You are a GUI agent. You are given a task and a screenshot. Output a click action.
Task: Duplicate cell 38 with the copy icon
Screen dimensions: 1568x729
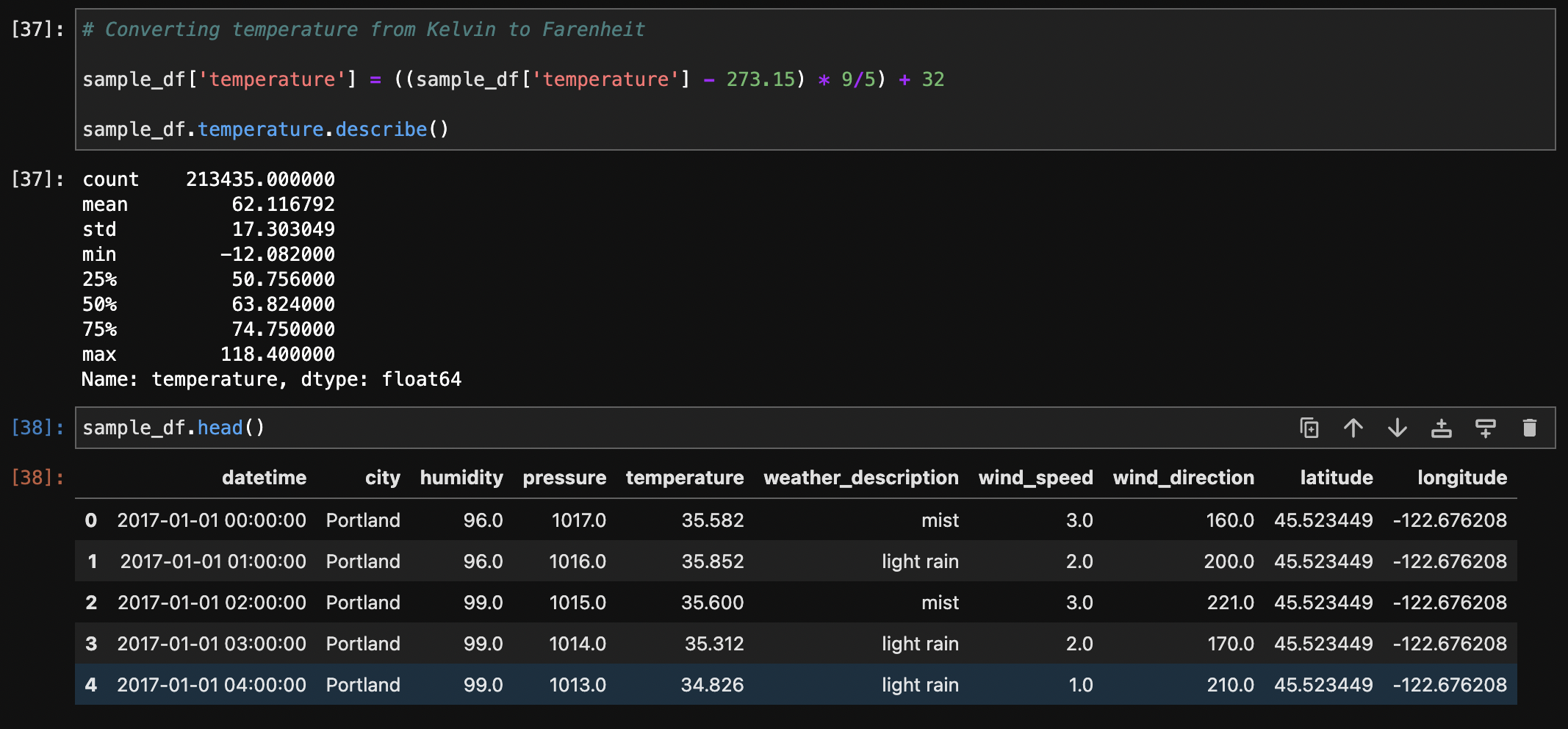pyautogui.click(x=1309, y=428)
